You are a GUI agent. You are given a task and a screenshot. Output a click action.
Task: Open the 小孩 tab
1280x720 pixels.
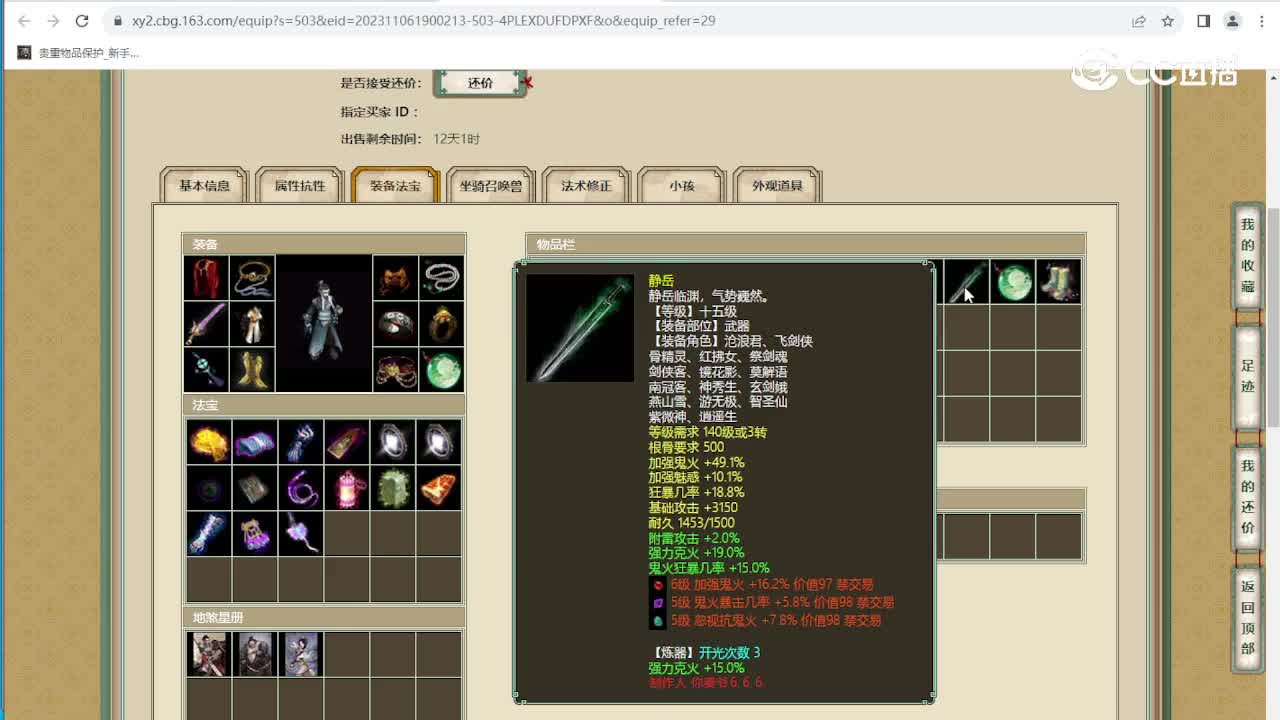(682, 186)
